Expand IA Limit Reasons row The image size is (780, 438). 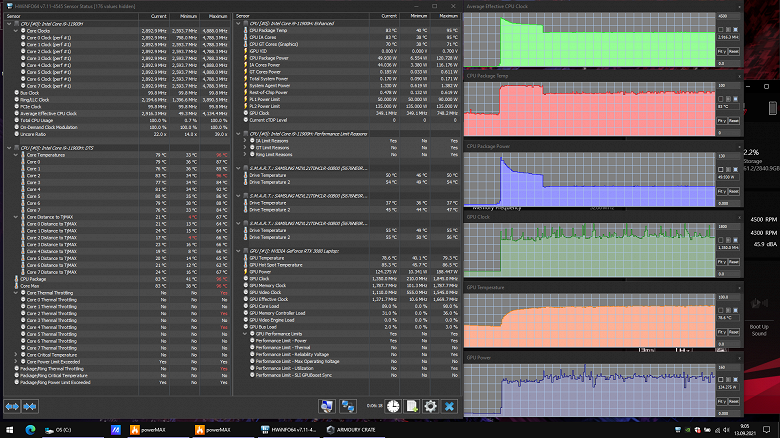(245, 141)
